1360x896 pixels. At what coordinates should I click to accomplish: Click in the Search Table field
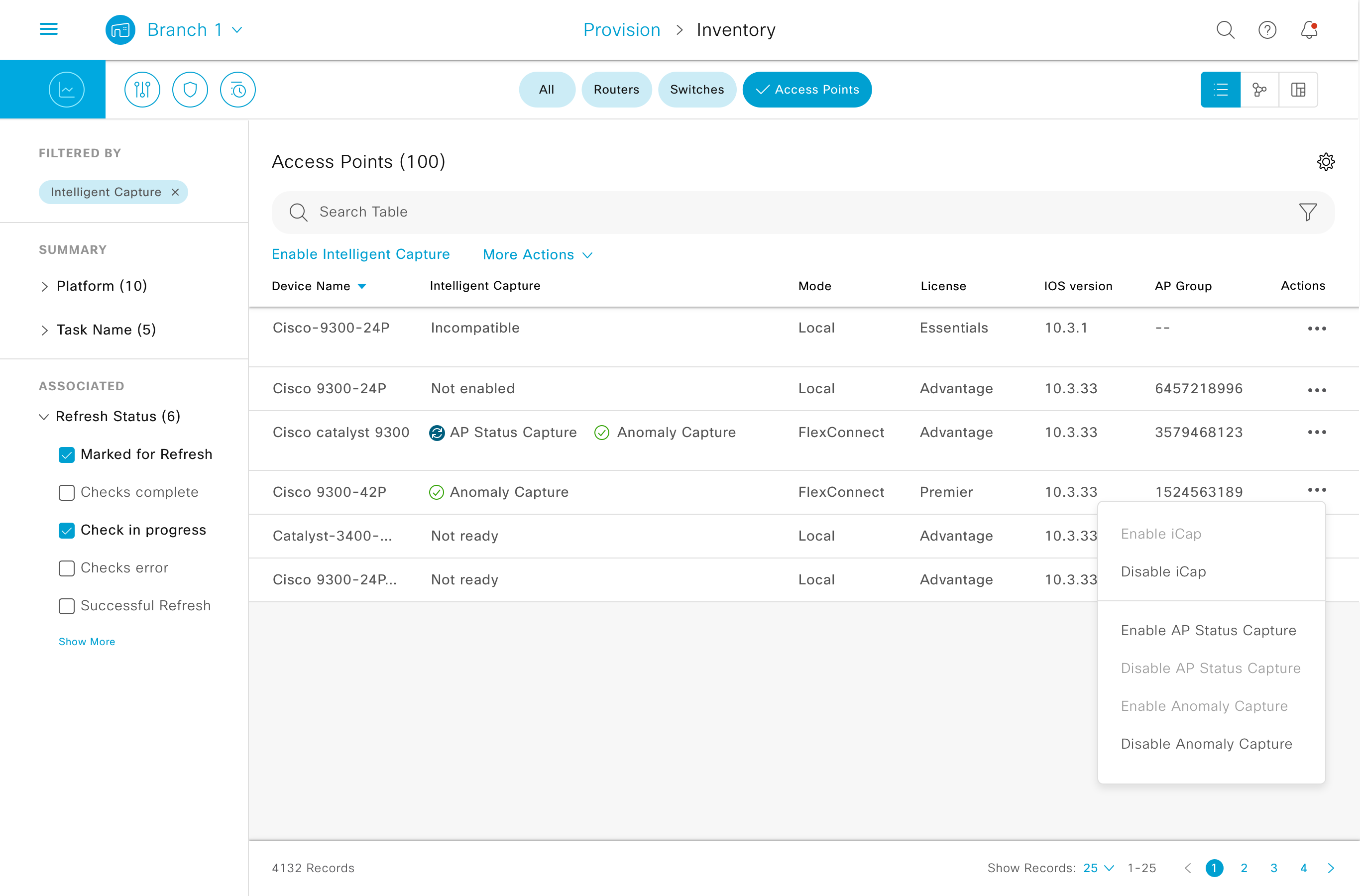click(x=803, y=212)
